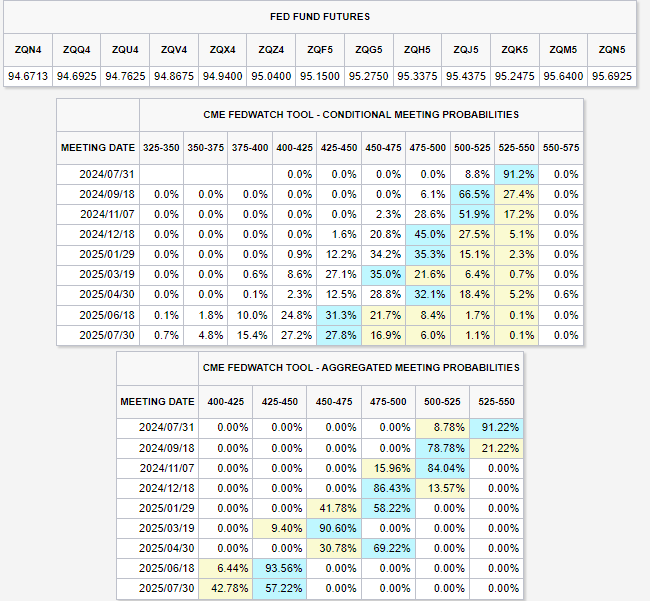Select the 94.8675 value under ZQV4
Screen dimensions: 650x601
[174, 75]
